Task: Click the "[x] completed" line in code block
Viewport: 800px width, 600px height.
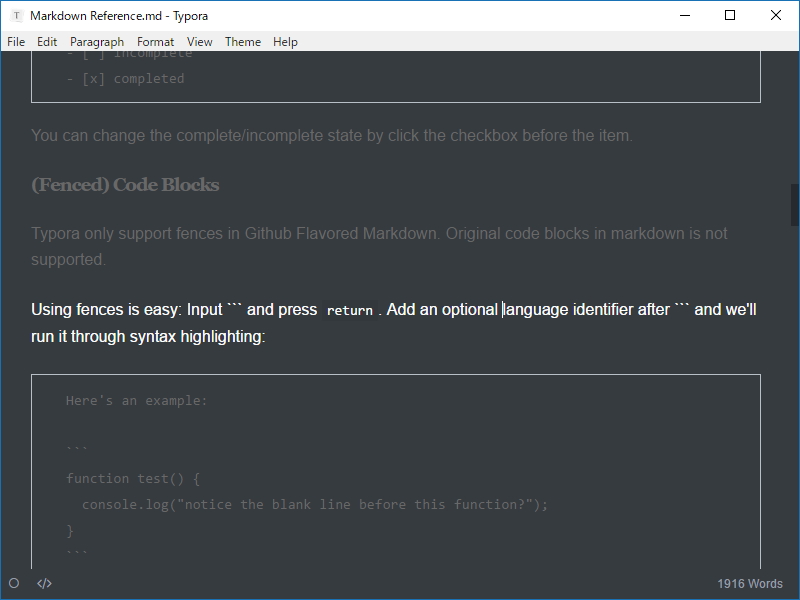Action: [x=133, y=78]
